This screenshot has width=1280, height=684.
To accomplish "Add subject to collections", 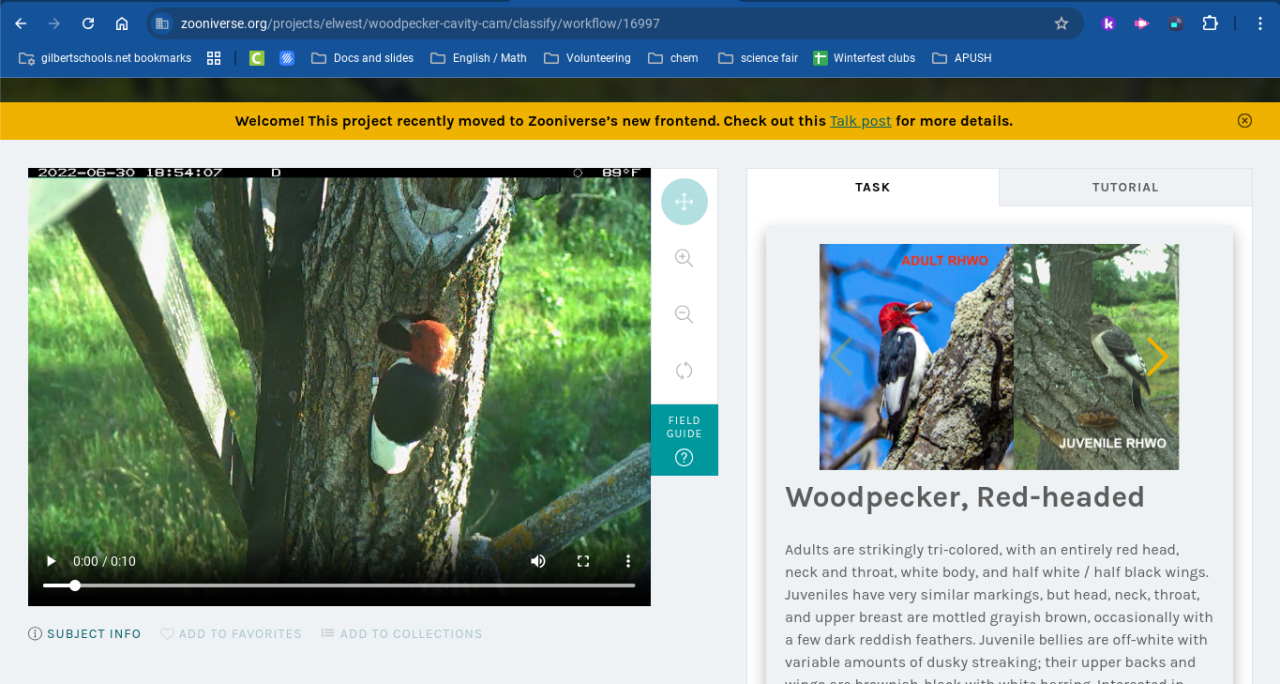I will [402, 634].
